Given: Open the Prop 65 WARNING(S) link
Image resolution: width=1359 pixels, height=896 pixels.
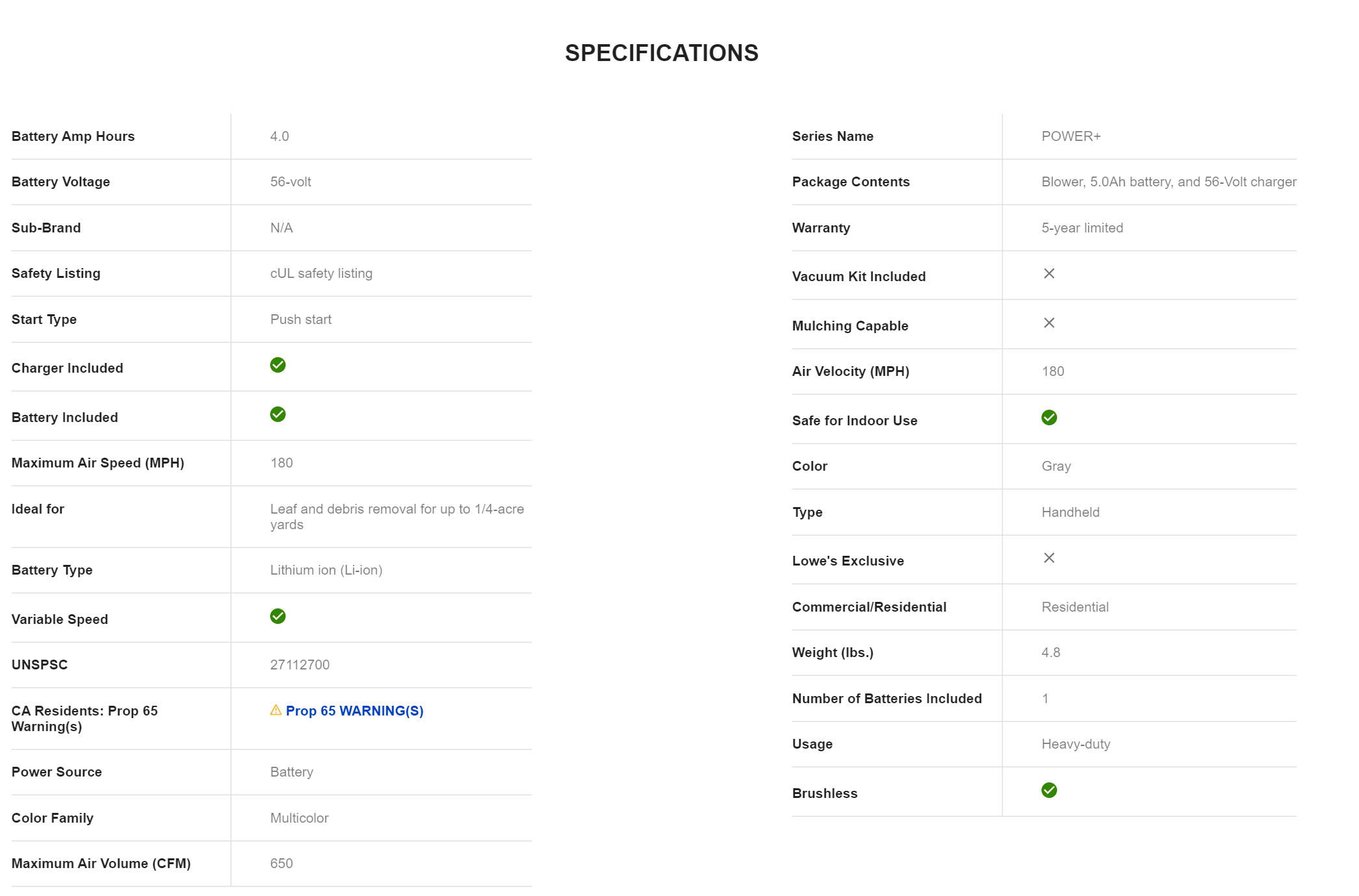Looking at the screenshot, I should 355,711.
